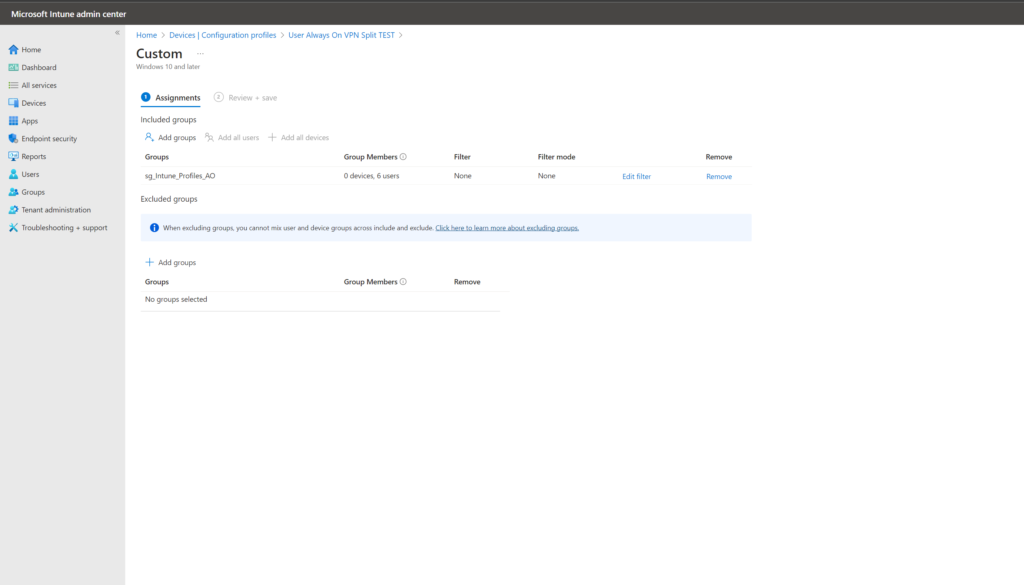Click Add all devices button
The height and width of the screenshot is (585, 1024).
(298, 137)
